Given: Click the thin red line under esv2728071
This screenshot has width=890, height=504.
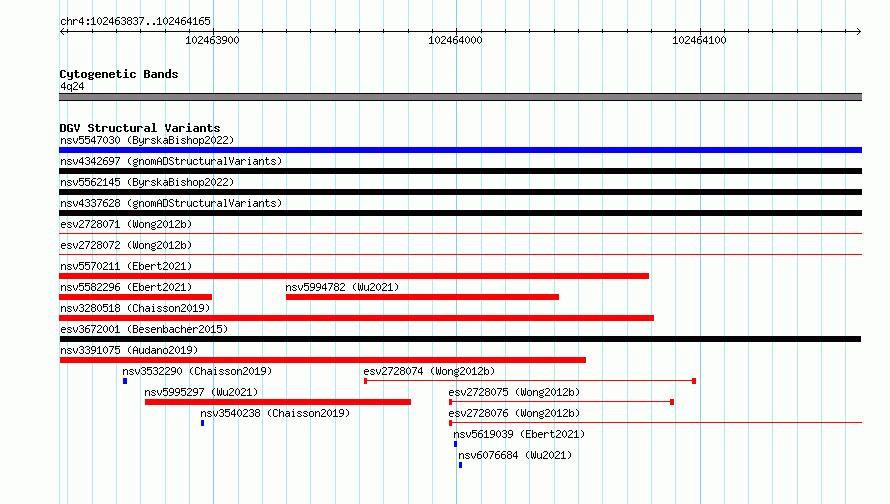Looking at the screenshot, I should click(460, 233).
